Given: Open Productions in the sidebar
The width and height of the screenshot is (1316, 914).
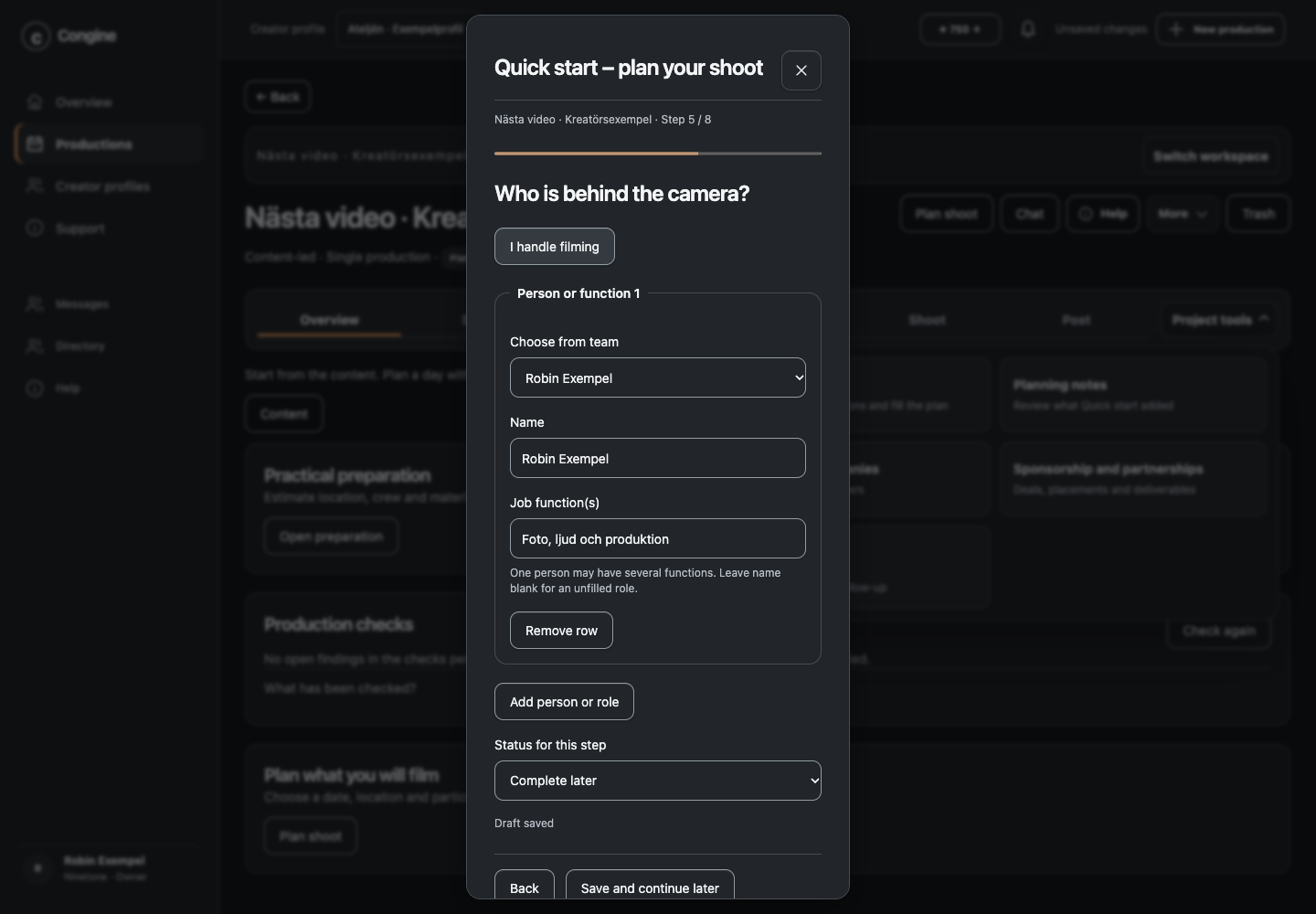Looking at the screenshot, I should 110,144.
